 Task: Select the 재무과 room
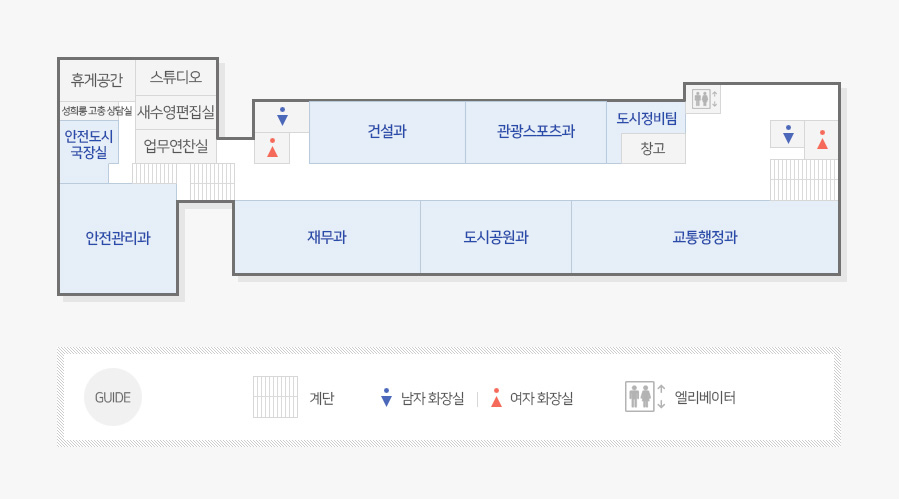[327, 237]
